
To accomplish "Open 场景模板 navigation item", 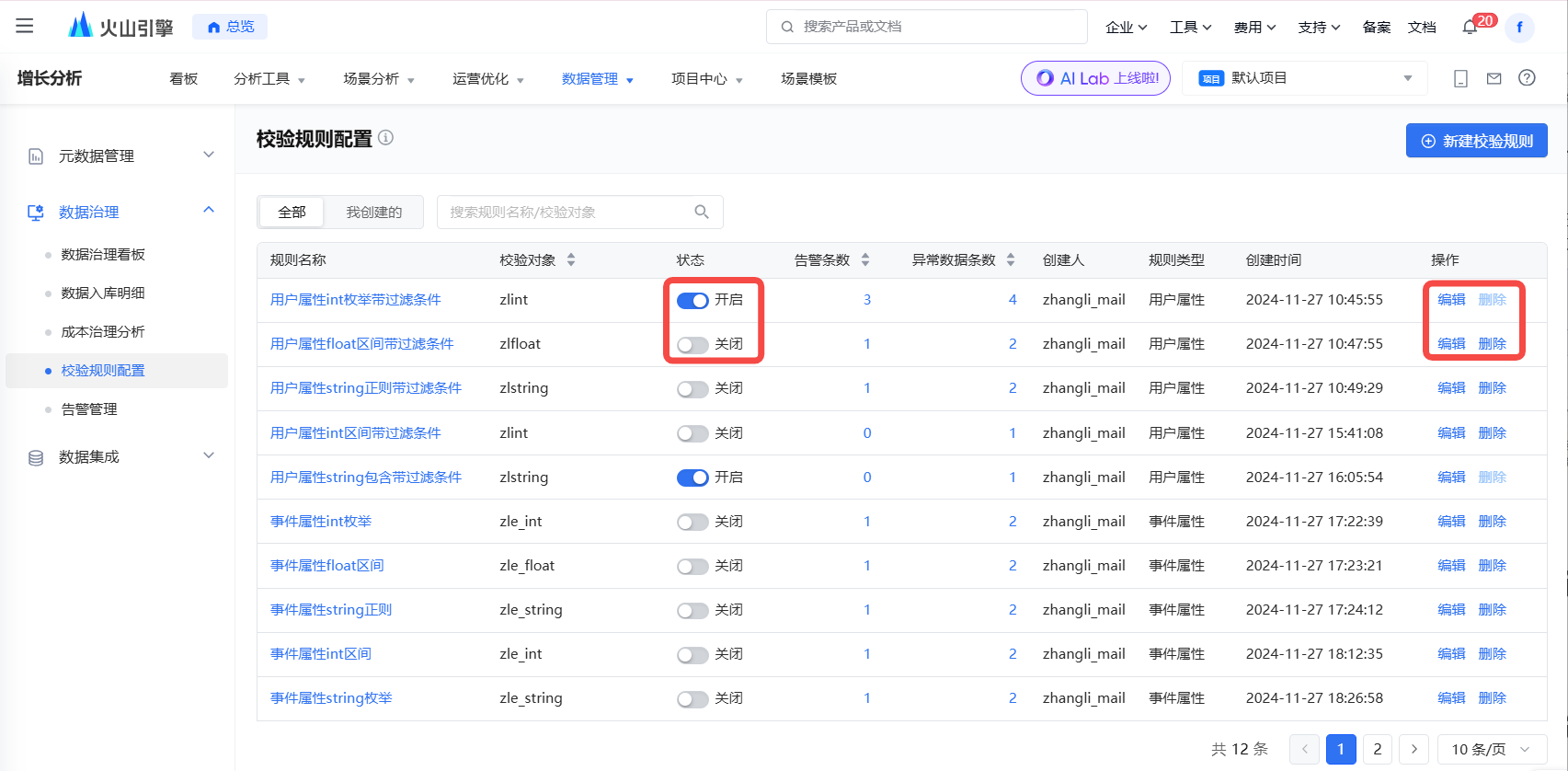I will pyautogui.click(x=809, y=79).
